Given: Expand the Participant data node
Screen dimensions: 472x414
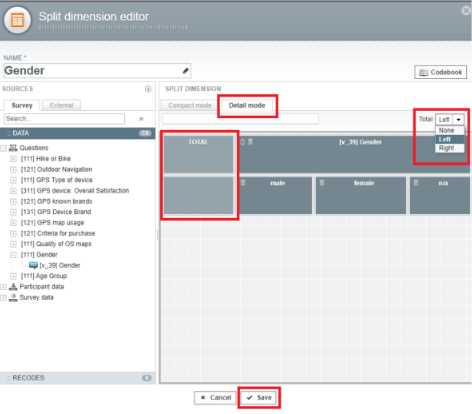Looking at the screenshot, I should [x=4, y=287].
